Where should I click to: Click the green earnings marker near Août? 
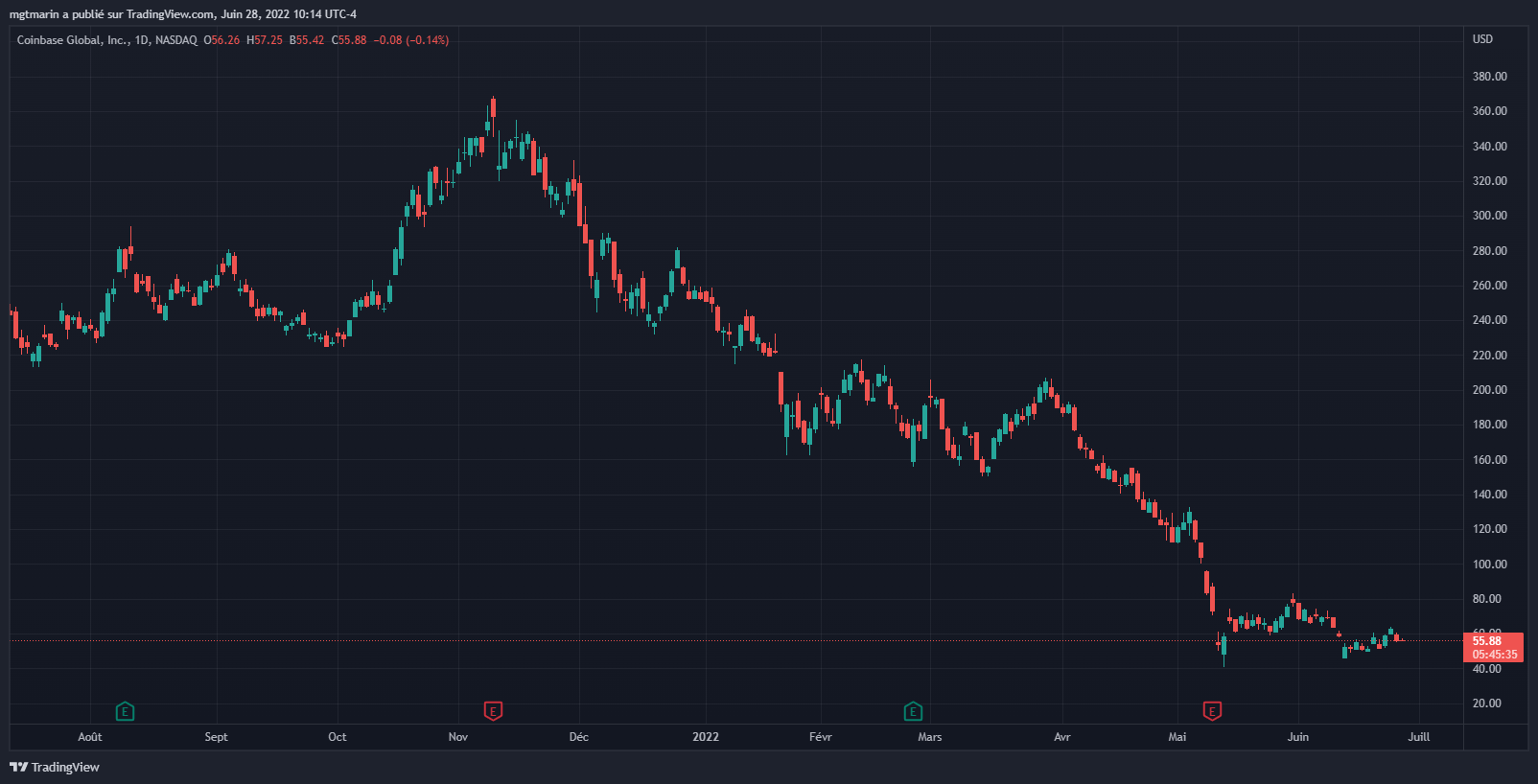point(125,711)
